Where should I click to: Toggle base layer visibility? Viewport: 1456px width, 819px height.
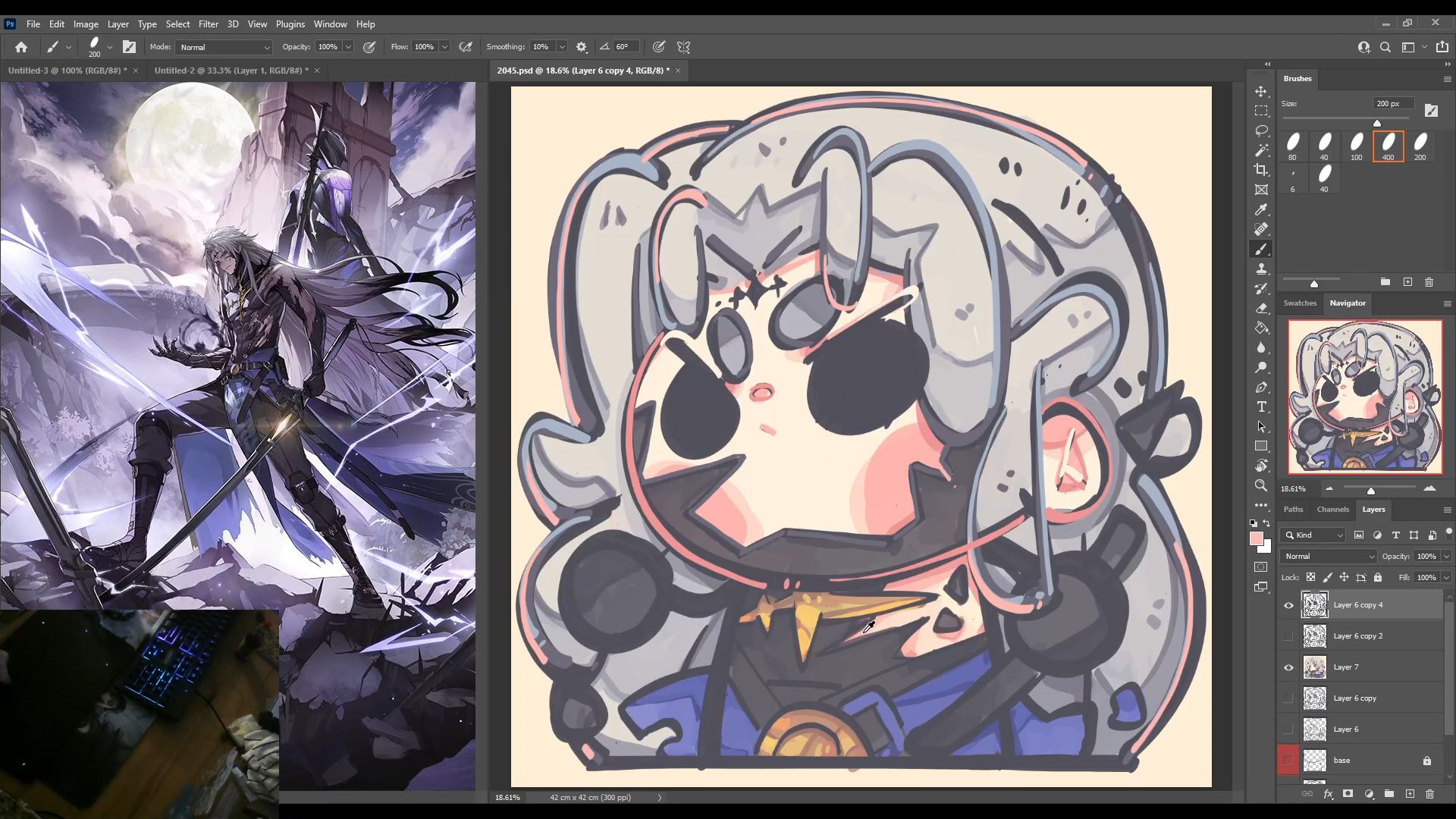click(1288, 760)
